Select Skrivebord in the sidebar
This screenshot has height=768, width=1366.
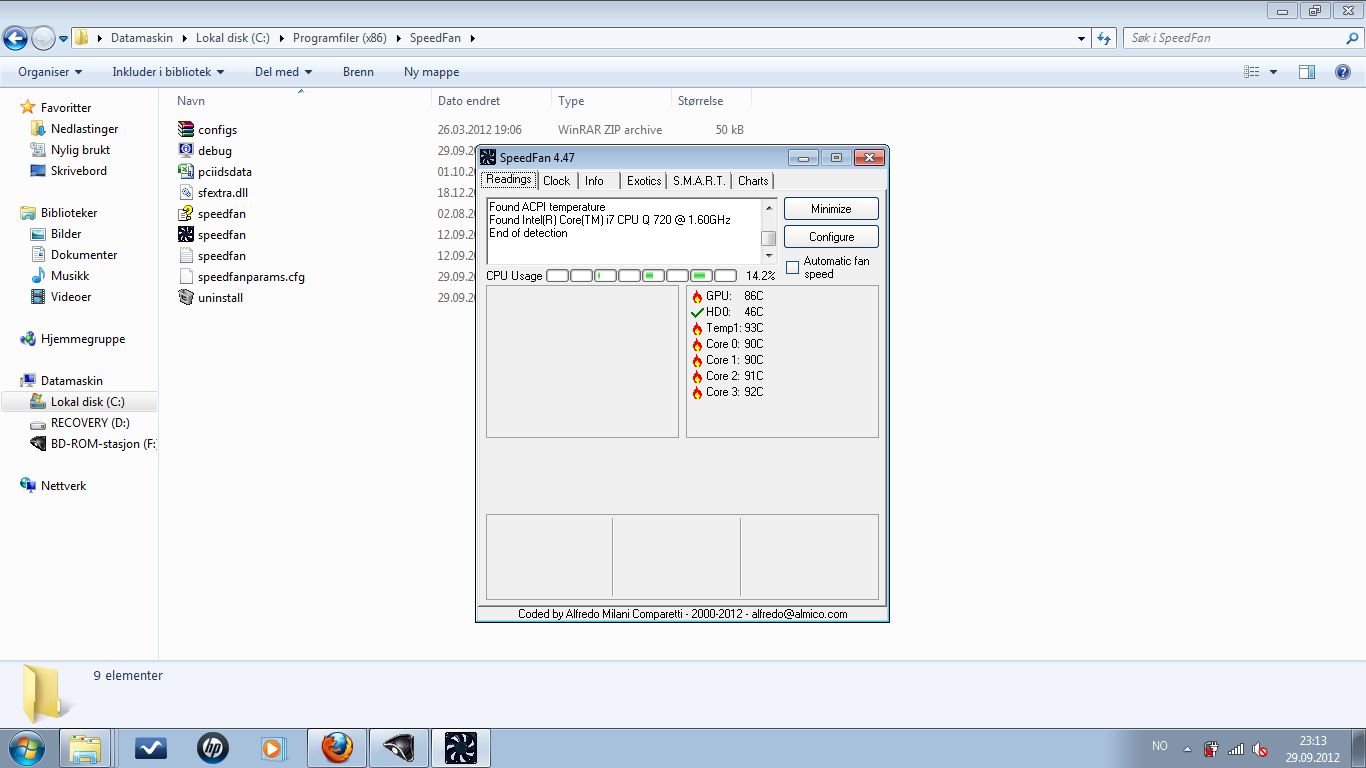pos(79,171)
